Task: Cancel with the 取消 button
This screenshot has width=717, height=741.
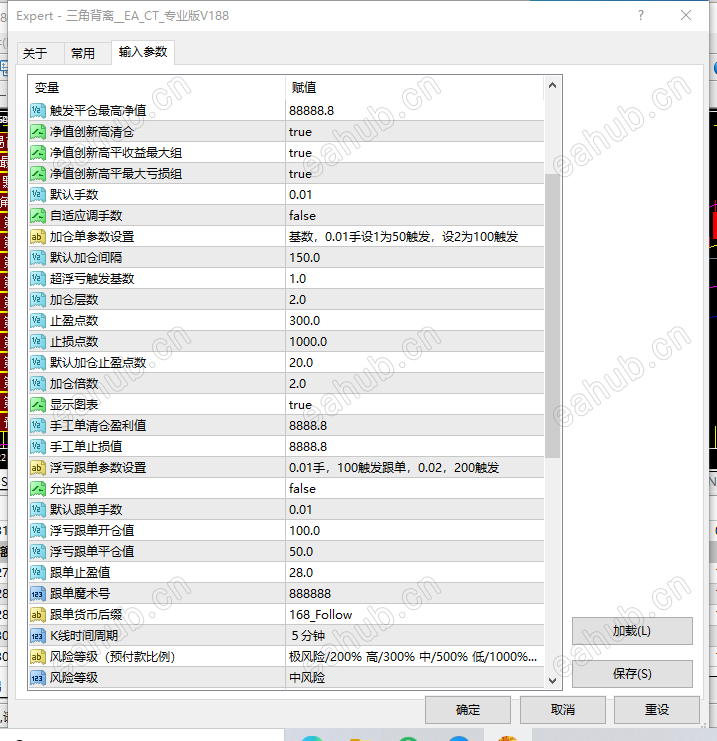Action: [x=562, y=710]
